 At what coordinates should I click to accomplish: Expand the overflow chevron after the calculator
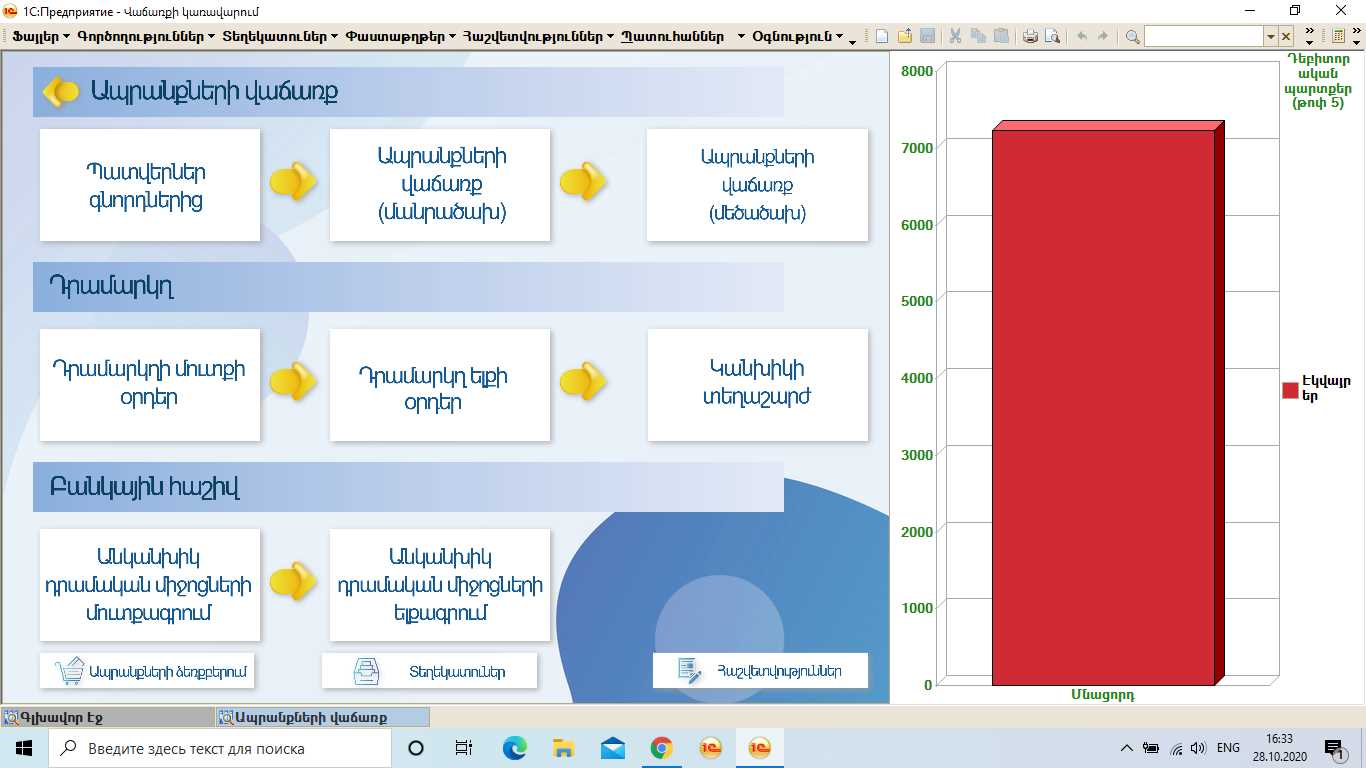tap(1357, 36)
